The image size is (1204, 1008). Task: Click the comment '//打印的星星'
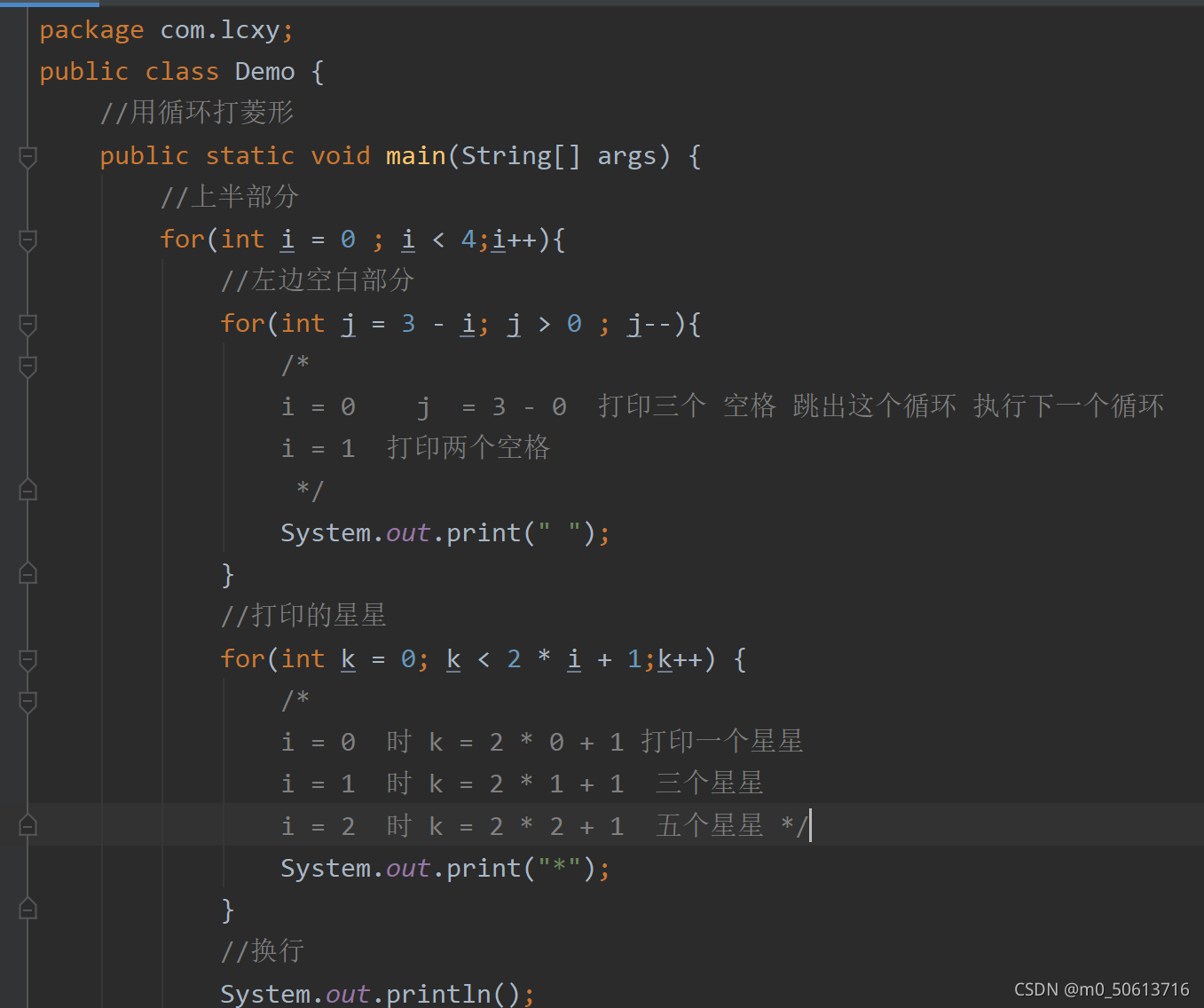303,616
